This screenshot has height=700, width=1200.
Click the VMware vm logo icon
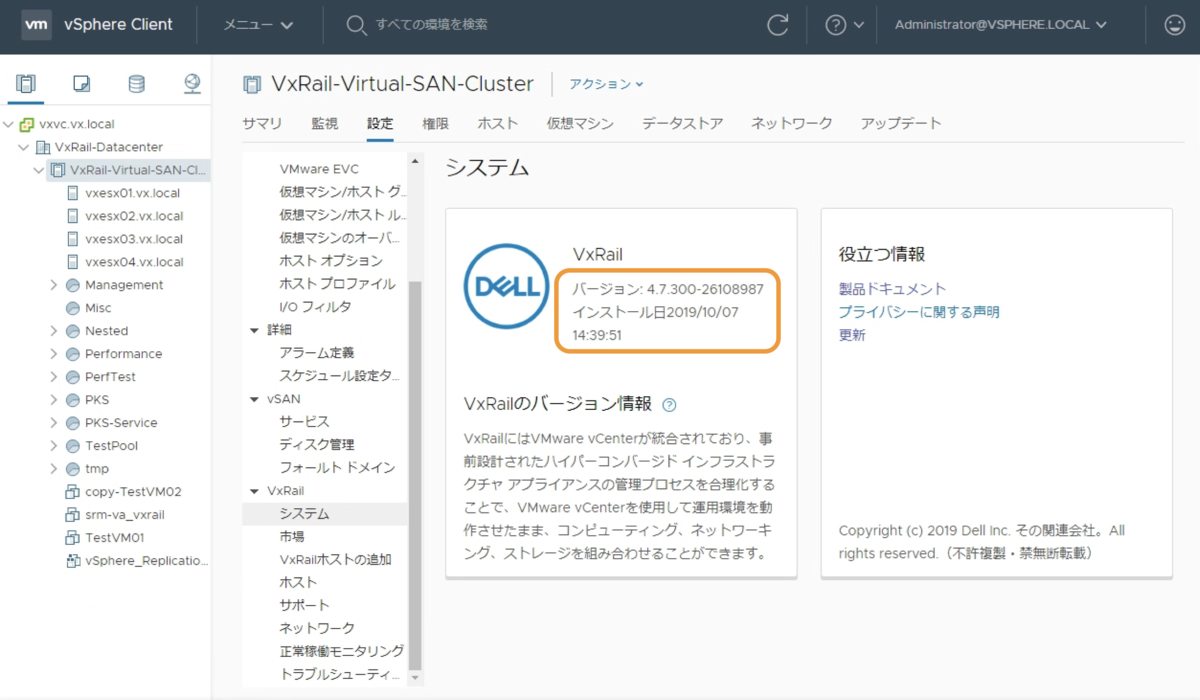pyautogui.click(x=37, y=25)
